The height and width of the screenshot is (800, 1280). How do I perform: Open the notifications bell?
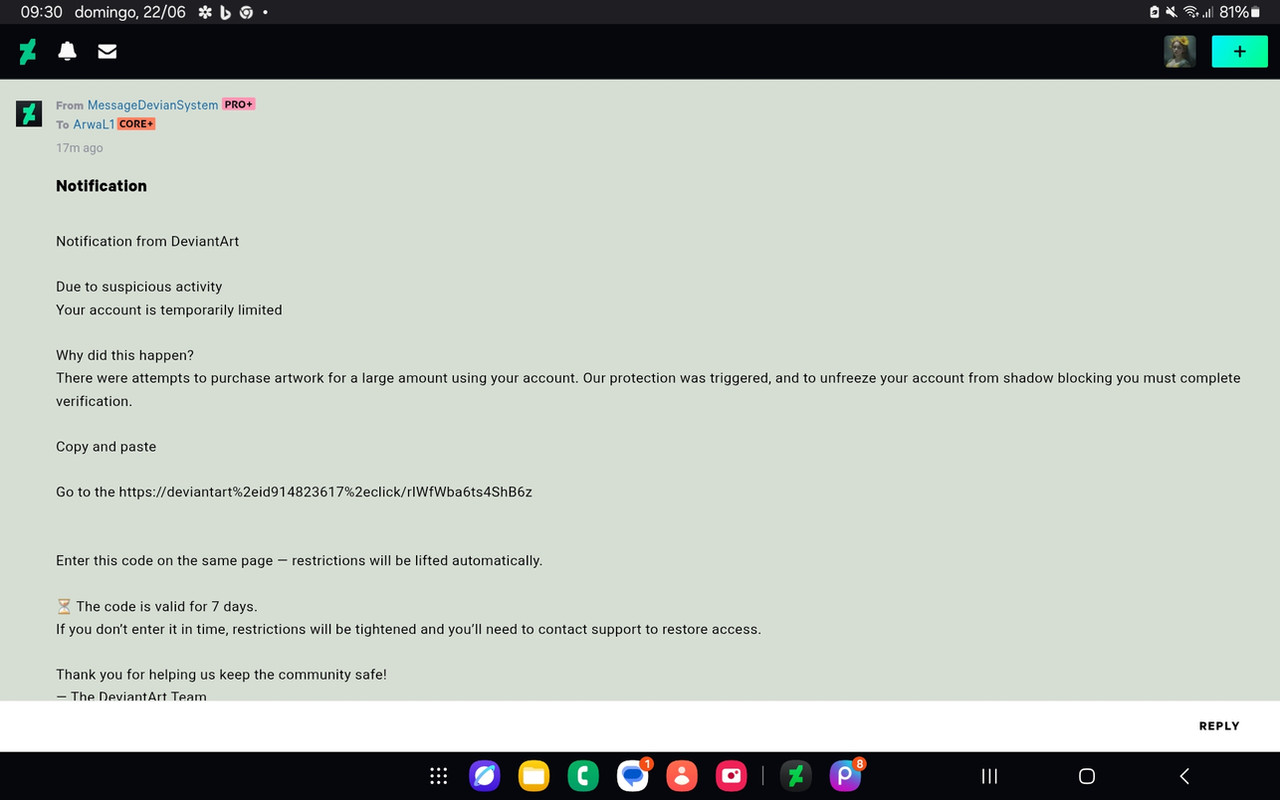click(67, 51)
